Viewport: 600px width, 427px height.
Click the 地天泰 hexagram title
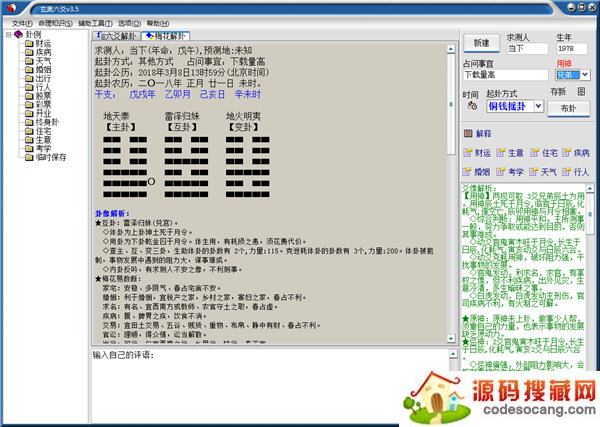click(116, 116)
